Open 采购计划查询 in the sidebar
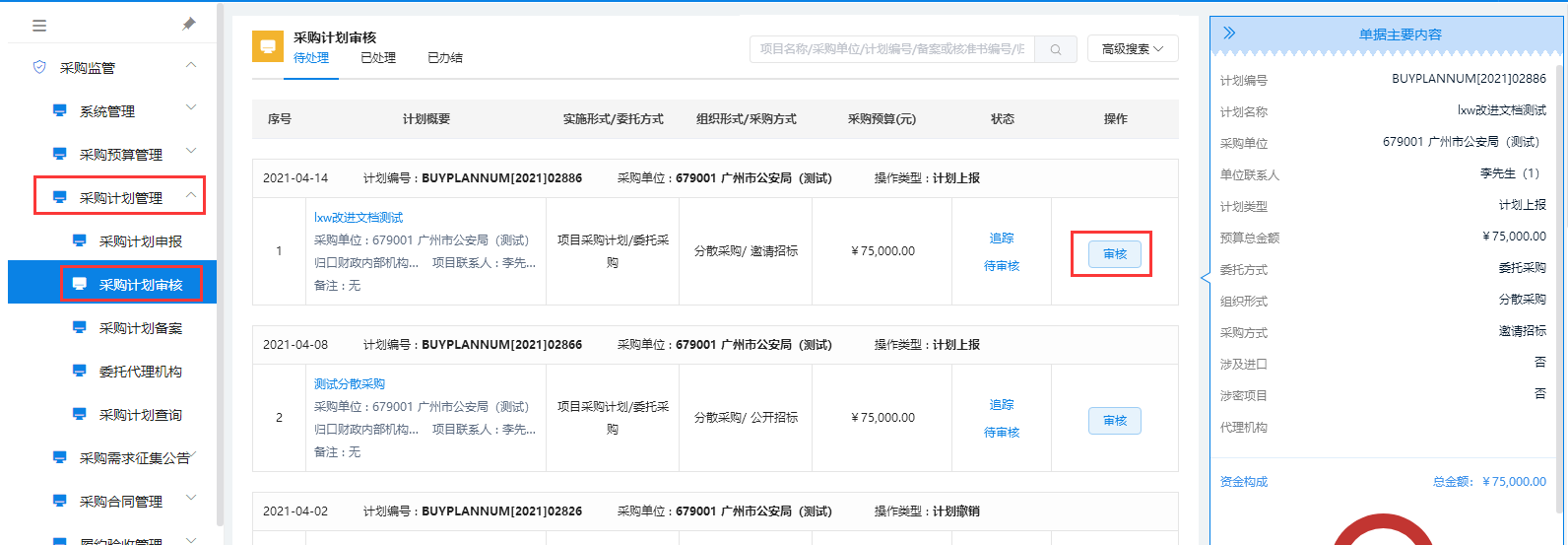 point(140,415)
